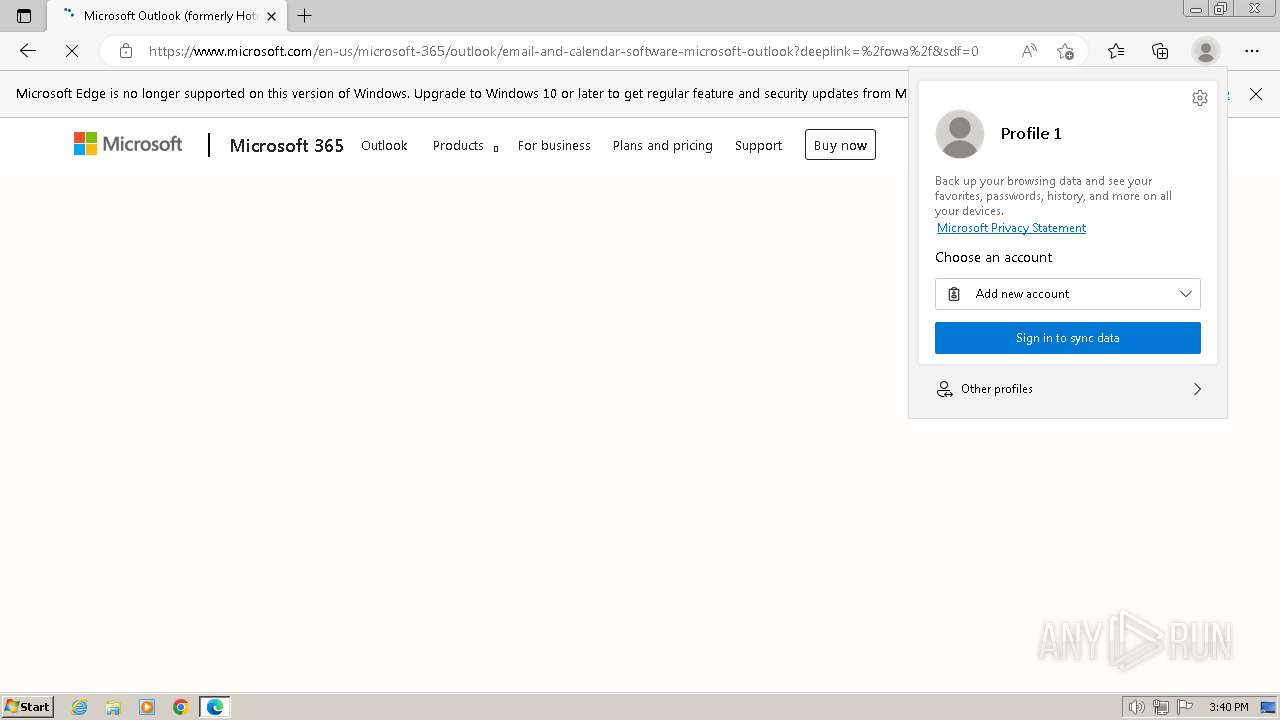This screenshot has width=1280, height=720.
Task: Open For business navigation item
Action: [554, 146]
